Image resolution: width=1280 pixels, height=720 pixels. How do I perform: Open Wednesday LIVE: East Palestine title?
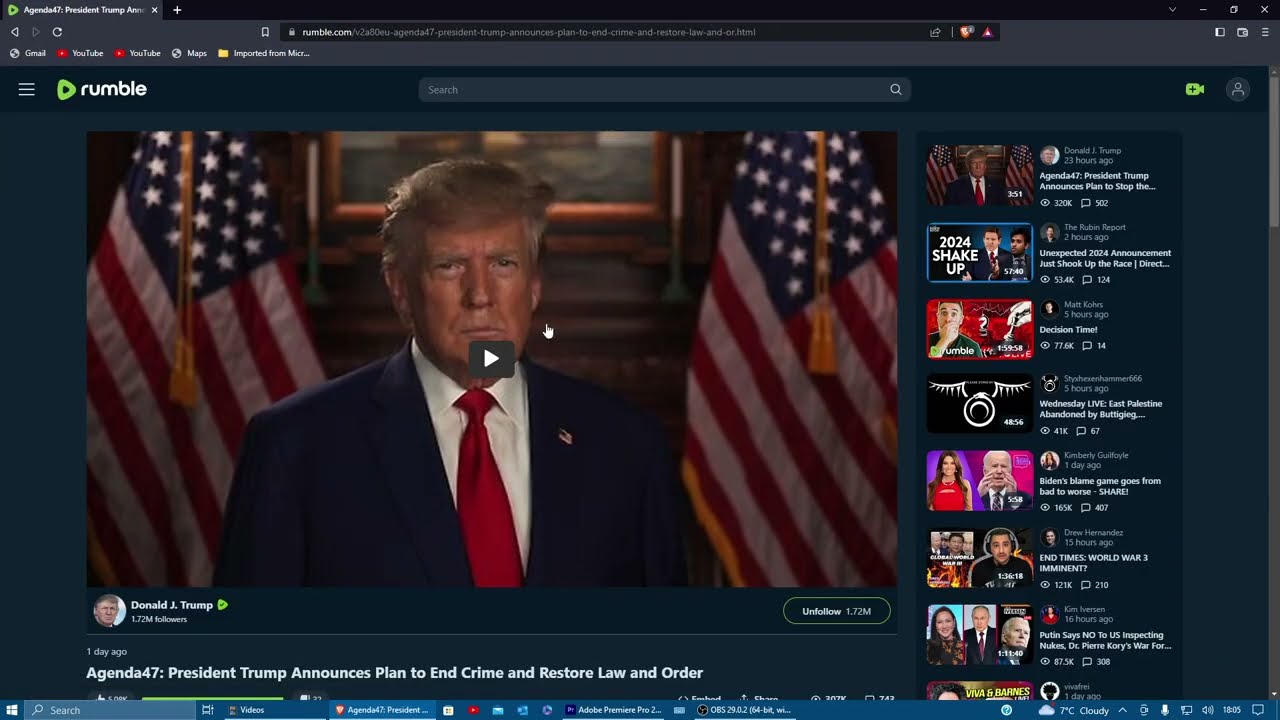1100,409
